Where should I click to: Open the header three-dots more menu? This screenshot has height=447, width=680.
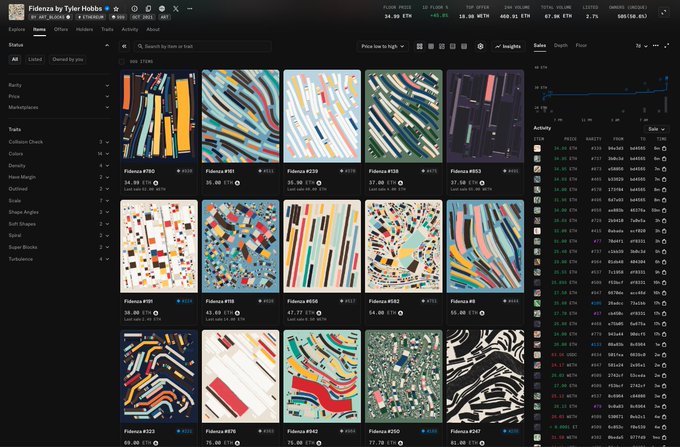click(x=190, y=9)
